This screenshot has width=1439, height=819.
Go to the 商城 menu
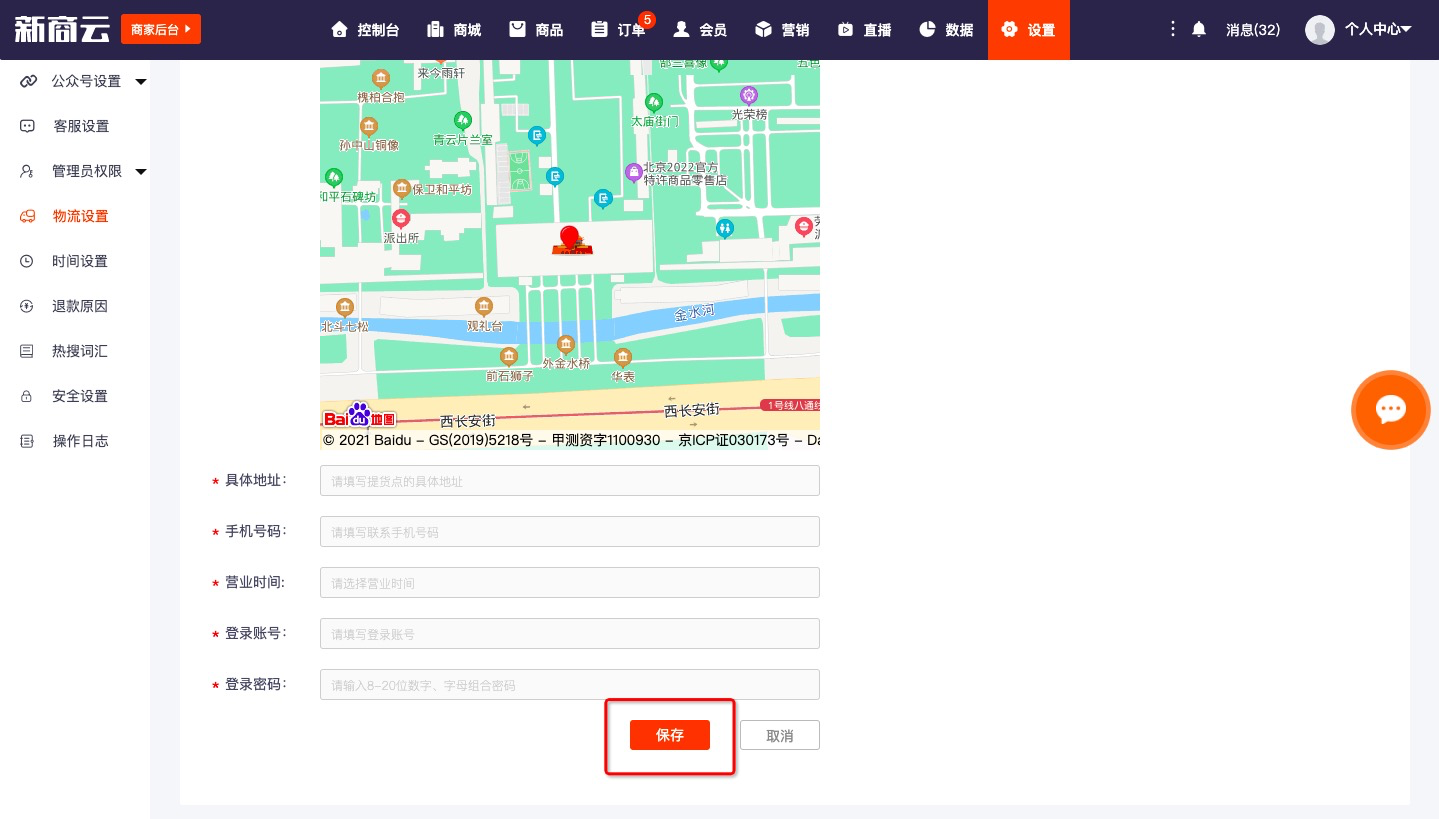pyautogui.click(x=454, y=30)
